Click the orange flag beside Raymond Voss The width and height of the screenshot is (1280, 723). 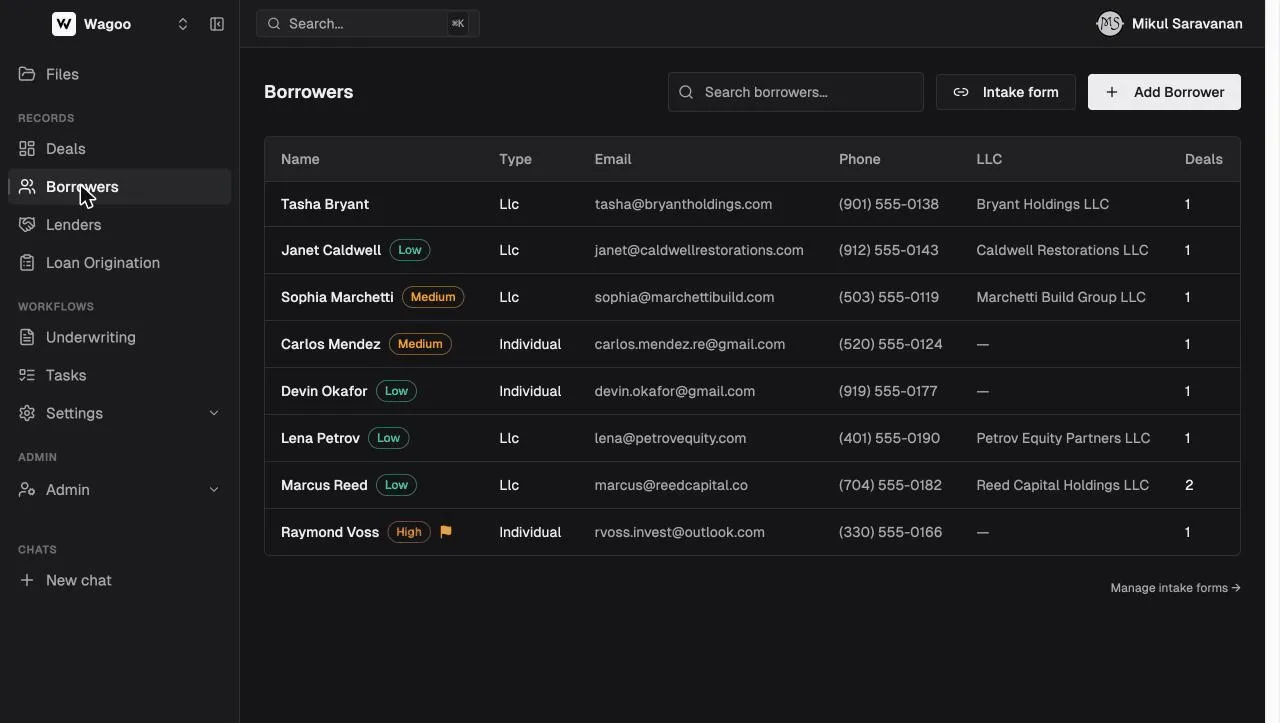(x=446, y=532)
